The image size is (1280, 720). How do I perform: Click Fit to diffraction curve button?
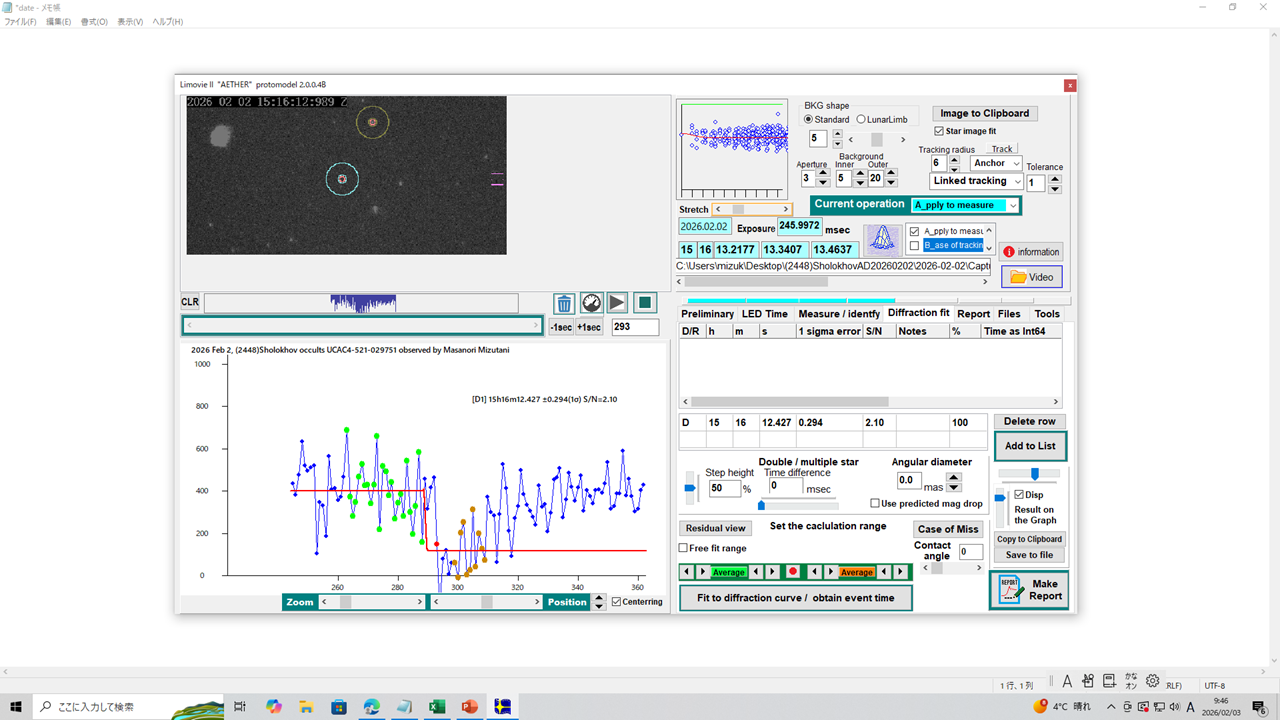pos(795,598)
